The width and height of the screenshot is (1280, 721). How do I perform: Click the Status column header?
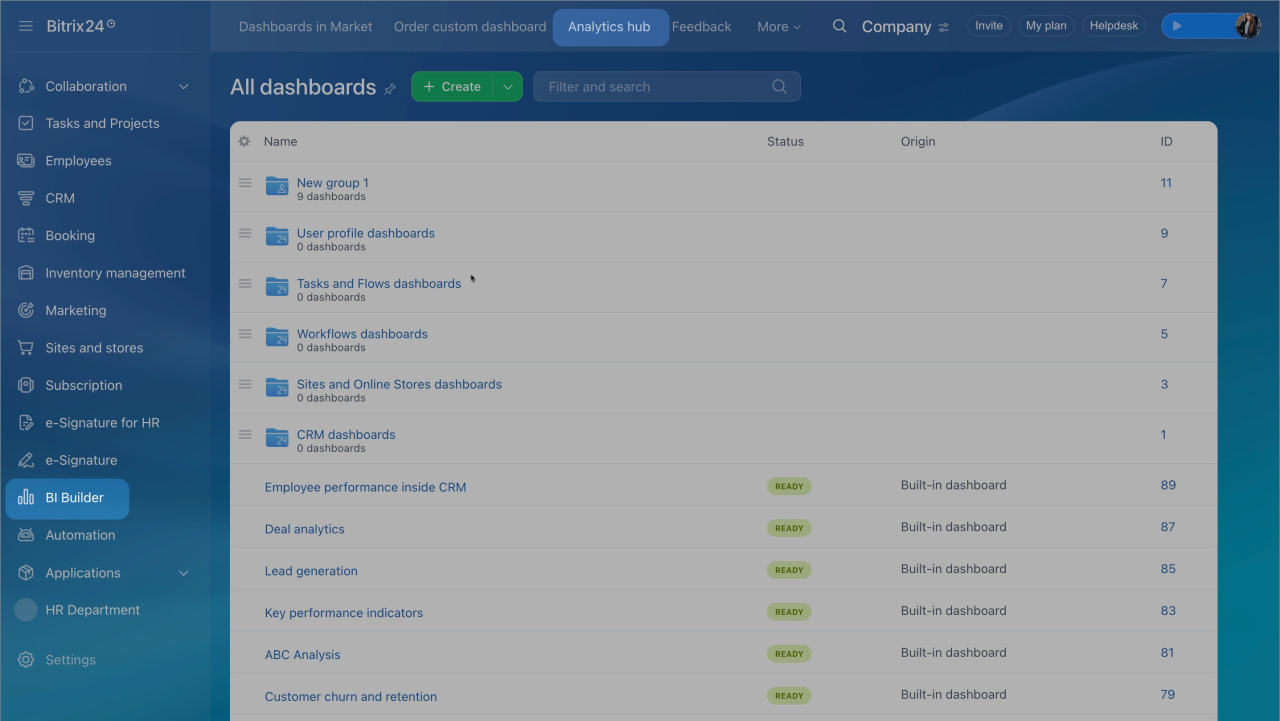785,141
